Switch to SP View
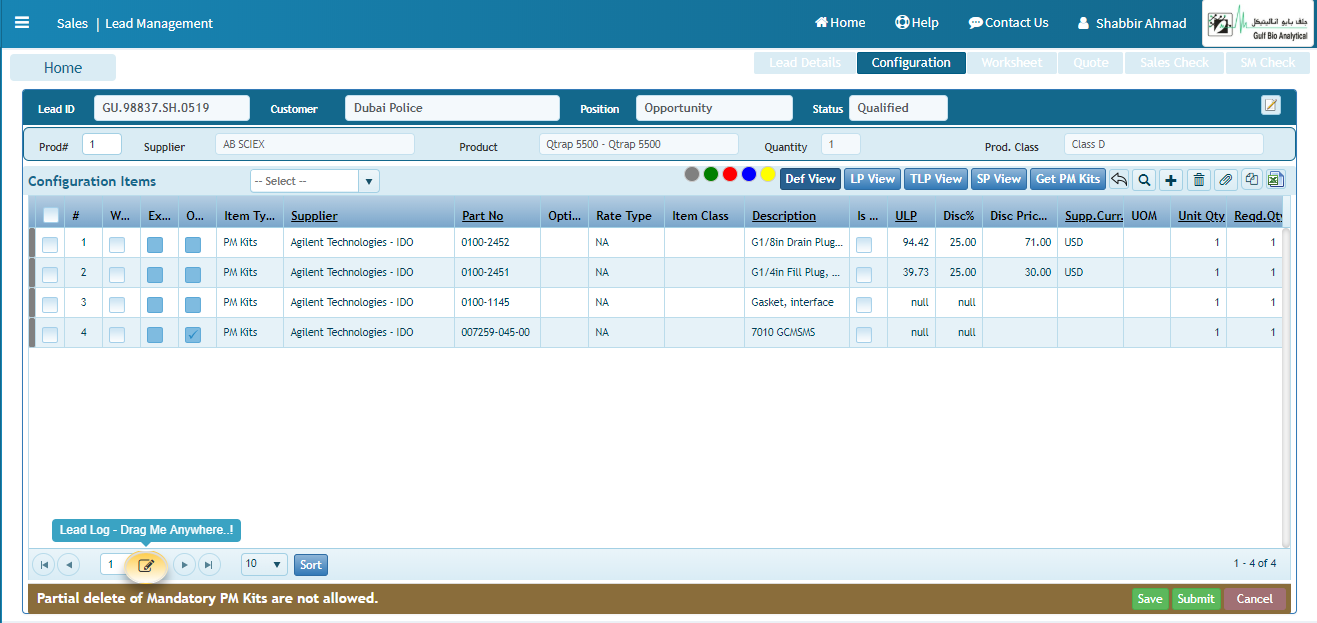Screen dimensions: 1317x623 [x=998, y=179]
